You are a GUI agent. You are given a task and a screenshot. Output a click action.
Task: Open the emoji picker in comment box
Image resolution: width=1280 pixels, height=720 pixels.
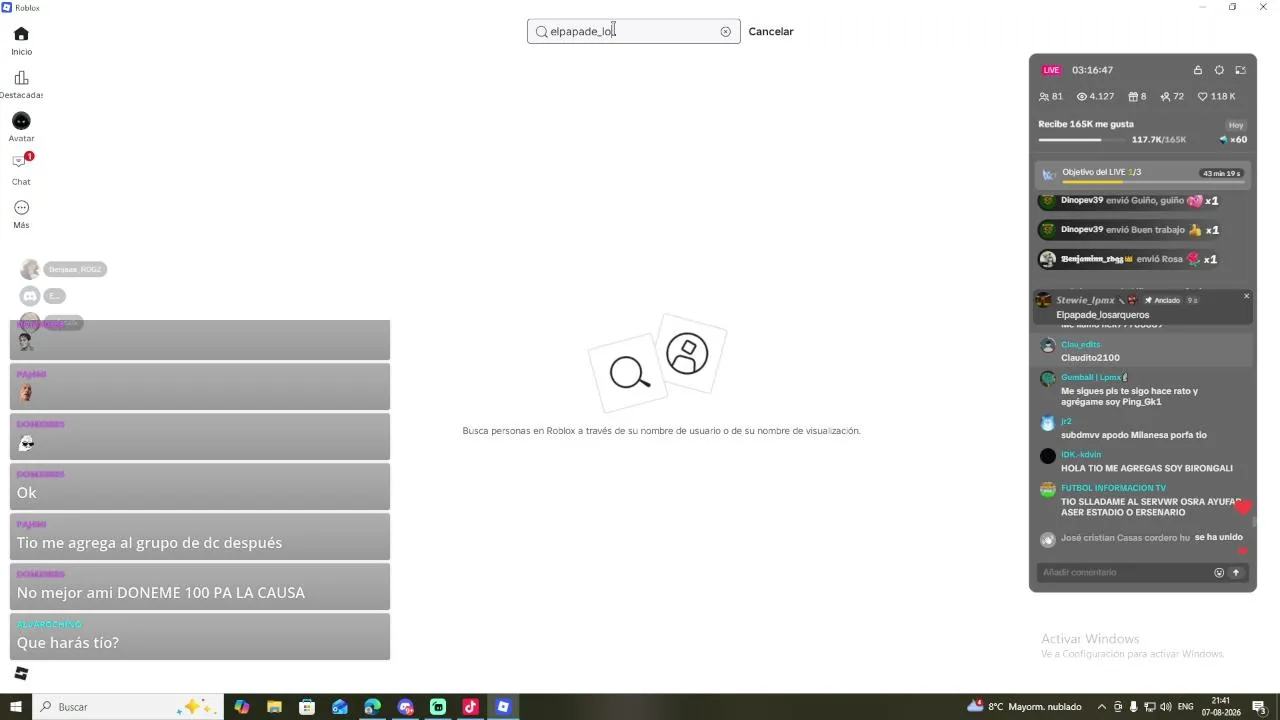coord(1219,573)
